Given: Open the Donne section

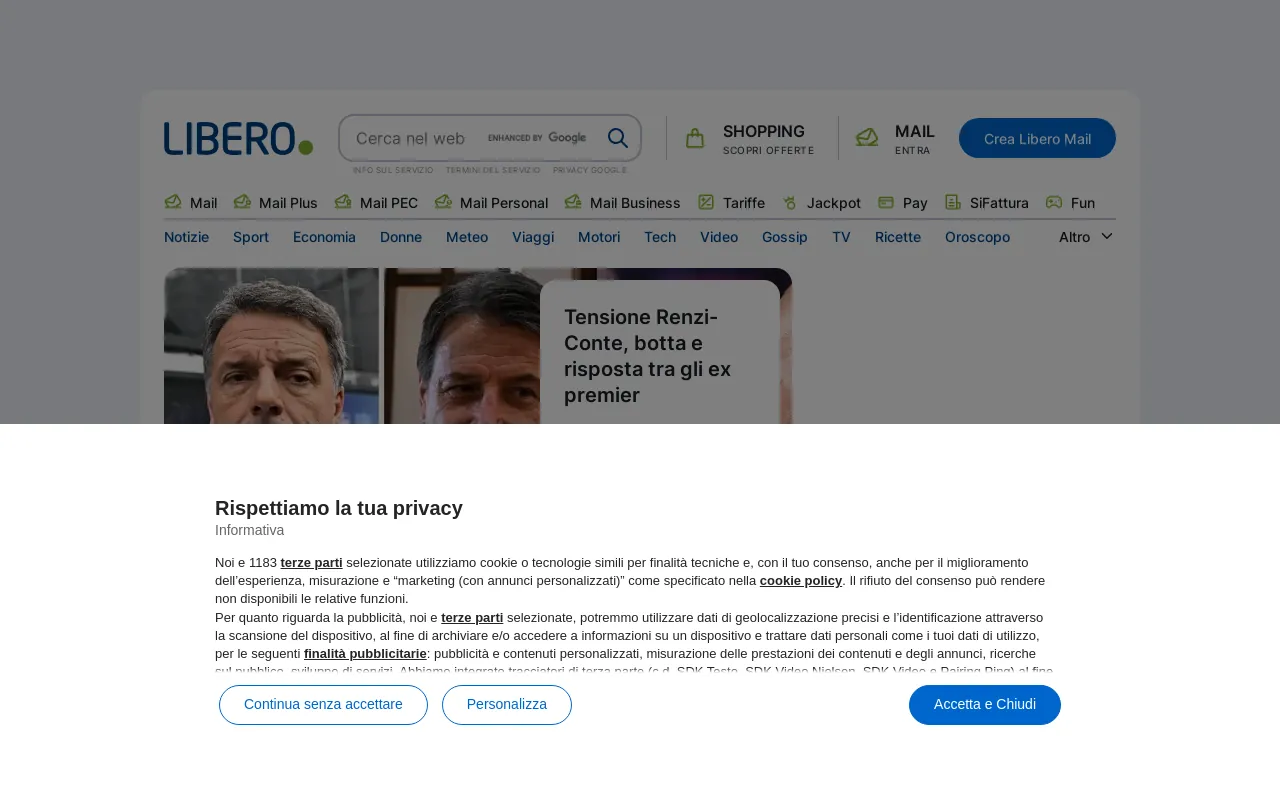Looking at the screenshot, I should tap(401, 237).
